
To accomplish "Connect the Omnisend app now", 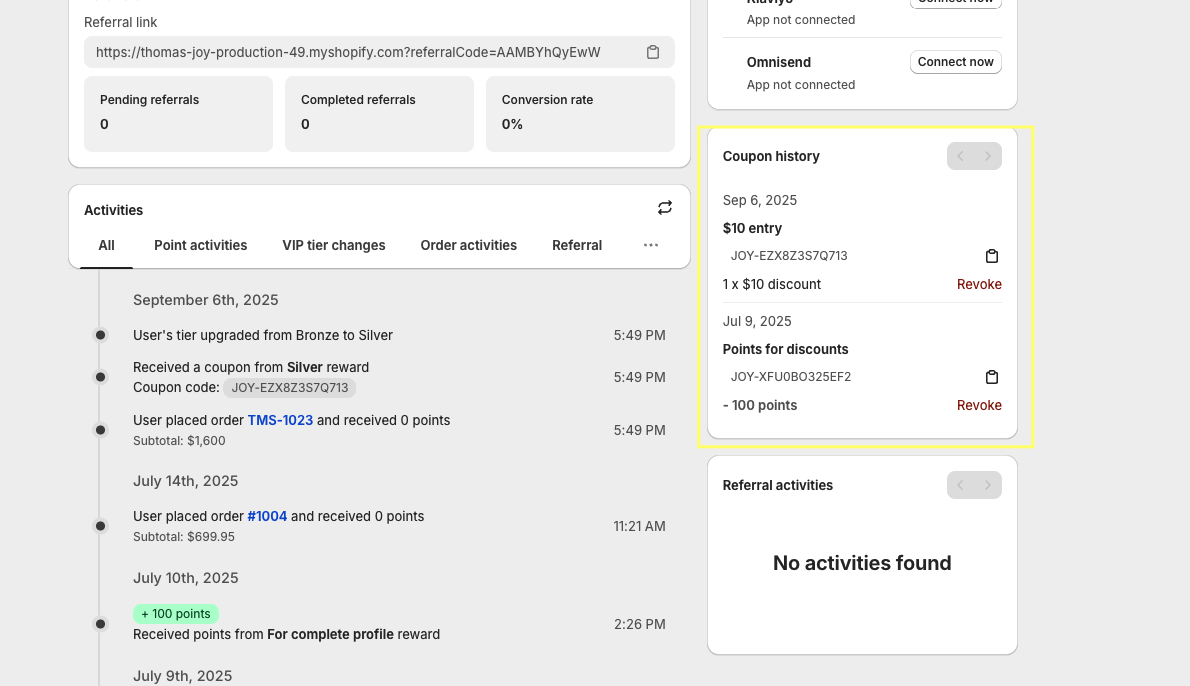I will tap(955, 62).
